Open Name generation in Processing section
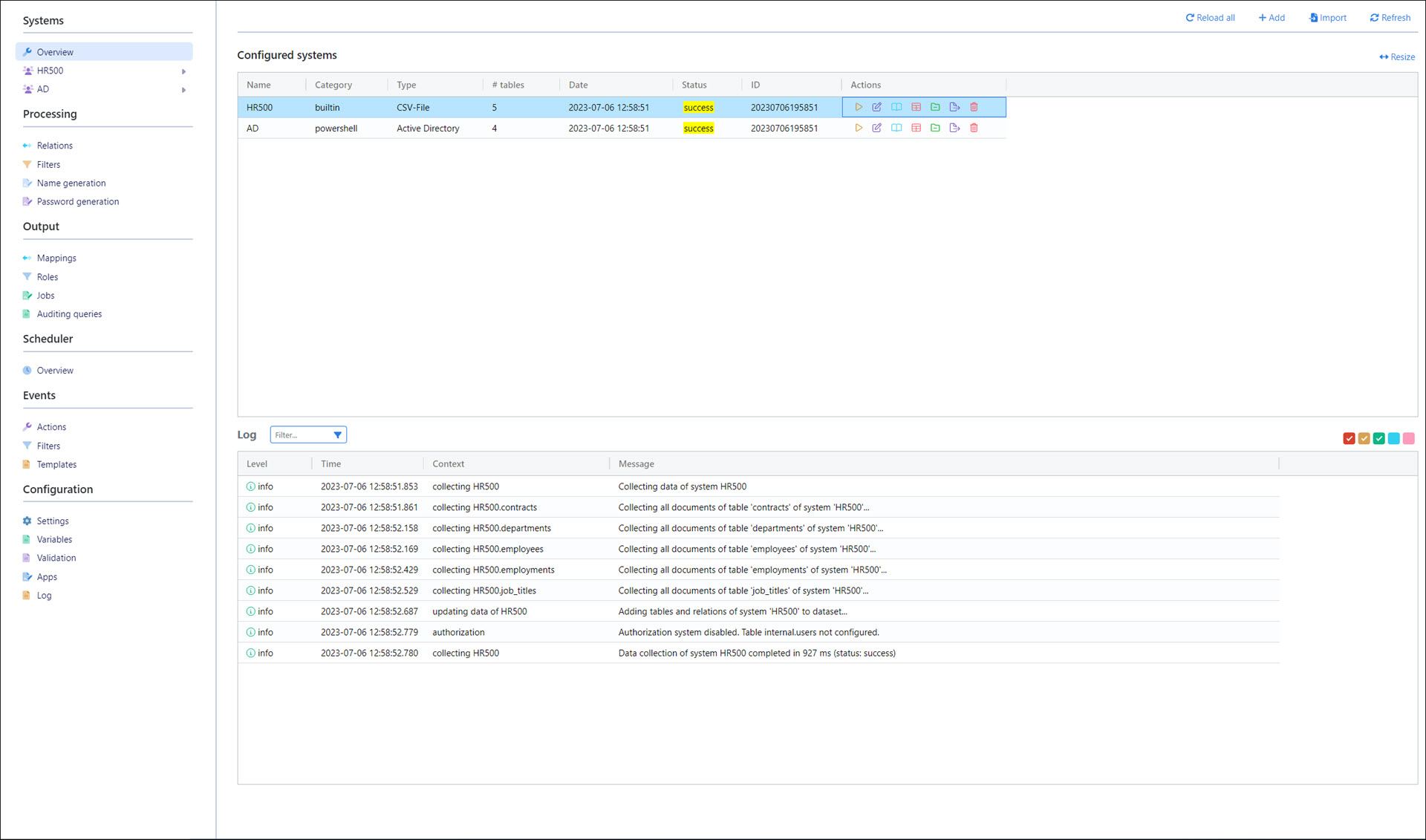 (x=71, y=183)
